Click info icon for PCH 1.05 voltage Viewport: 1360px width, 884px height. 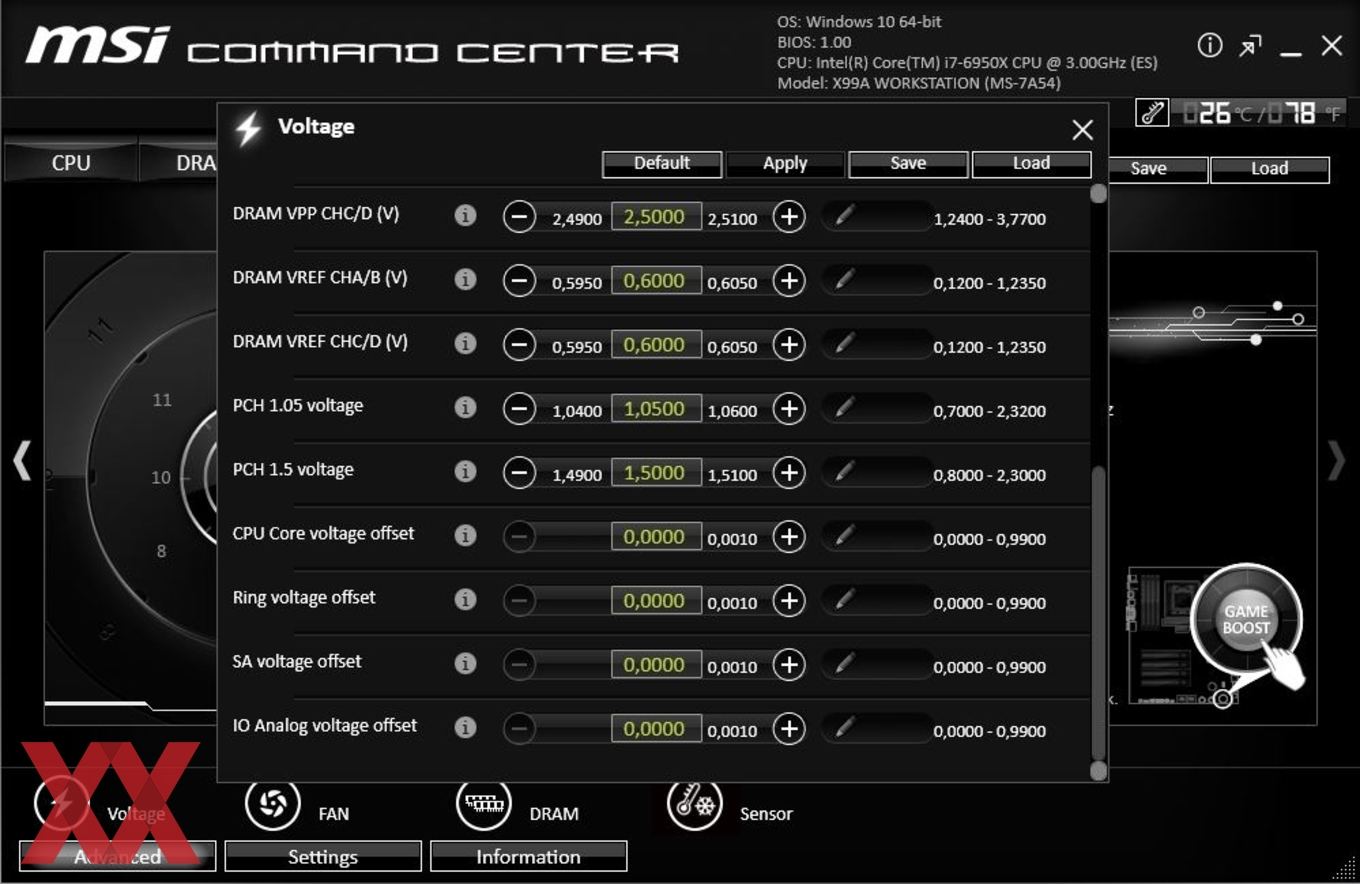(465, 407)
